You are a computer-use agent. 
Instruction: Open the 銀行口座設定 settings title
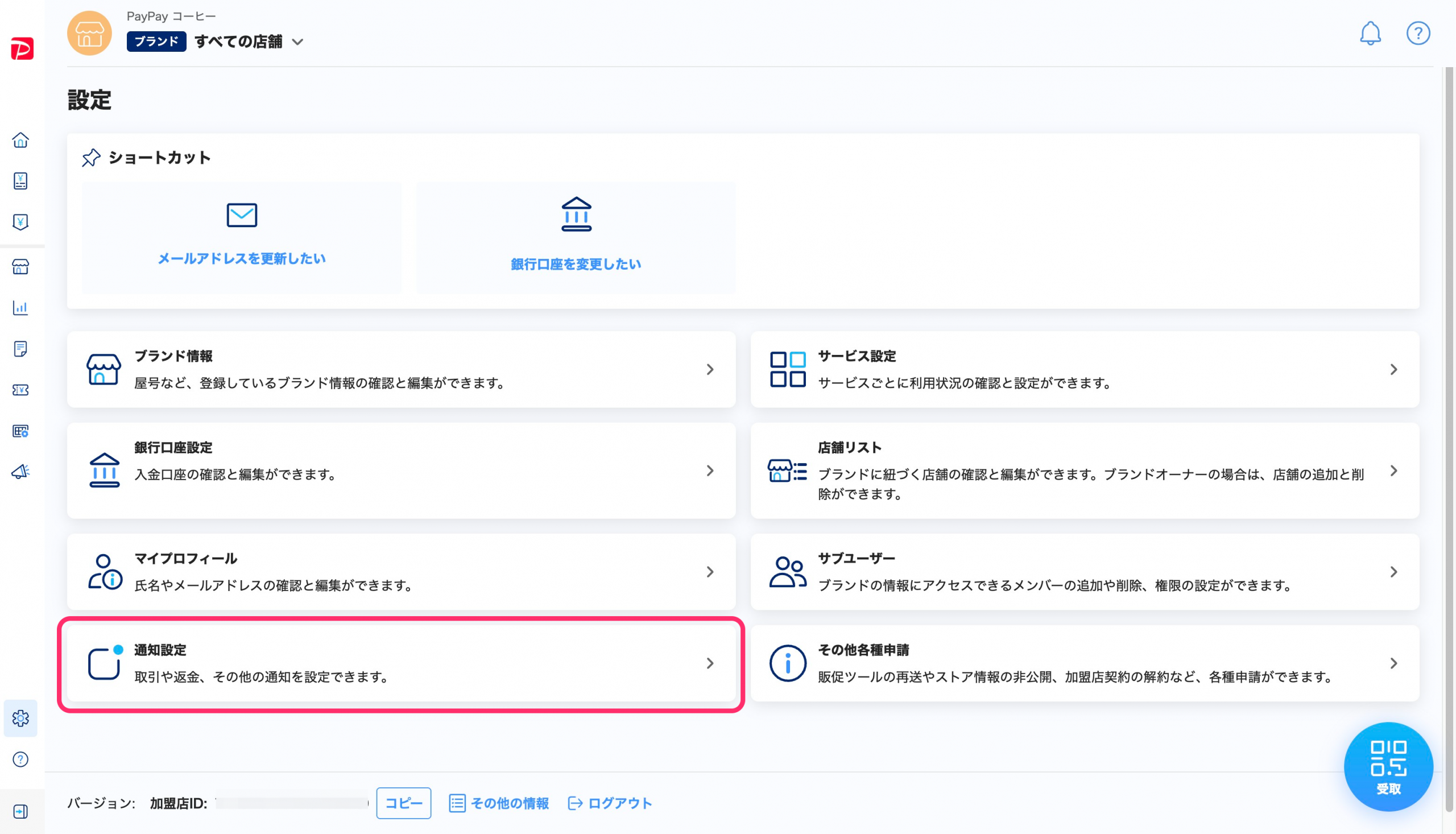point(173,447)
